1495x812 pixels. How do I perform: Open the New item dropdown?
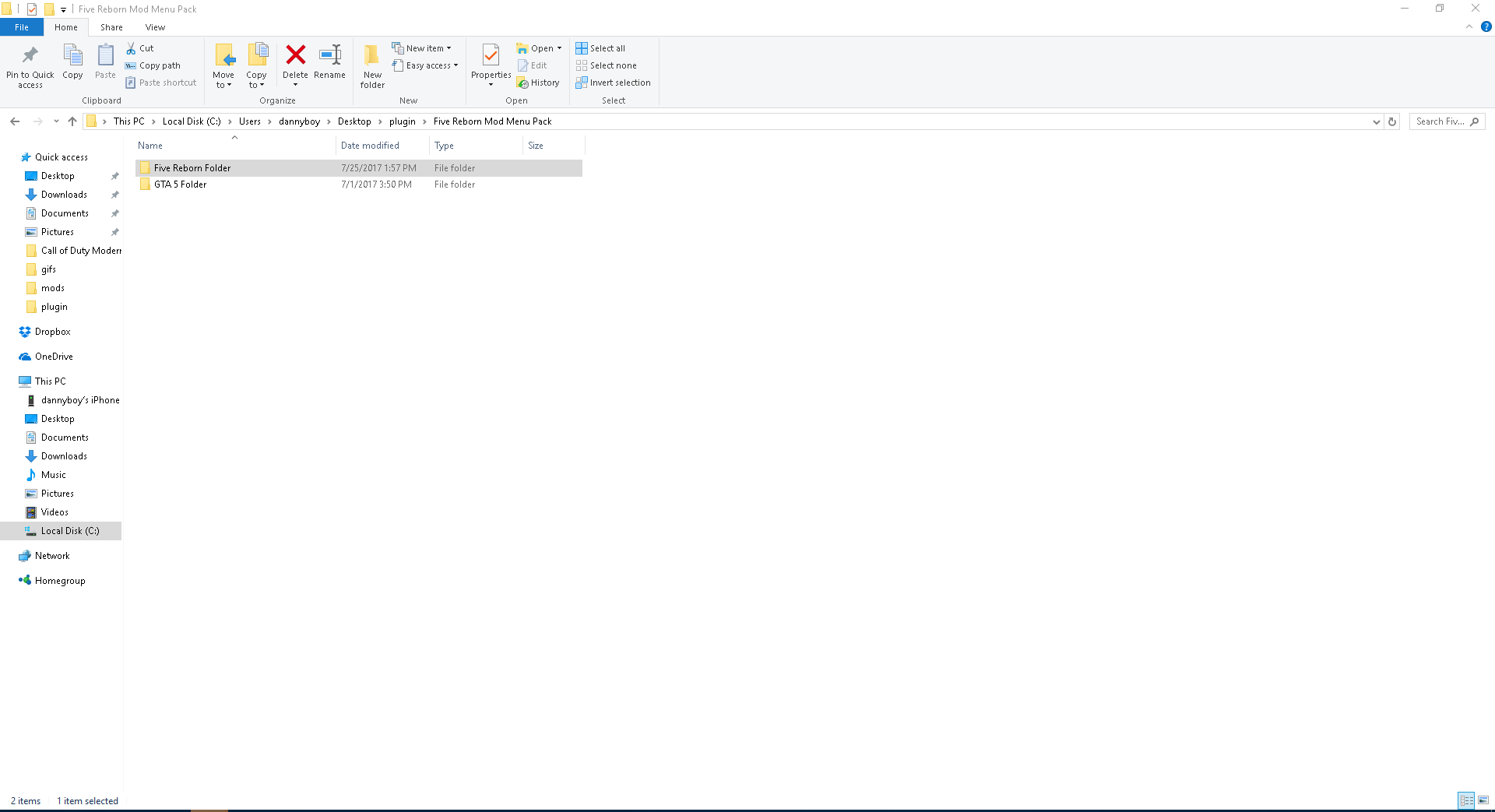pyautogui.click(x=421, y=48)
